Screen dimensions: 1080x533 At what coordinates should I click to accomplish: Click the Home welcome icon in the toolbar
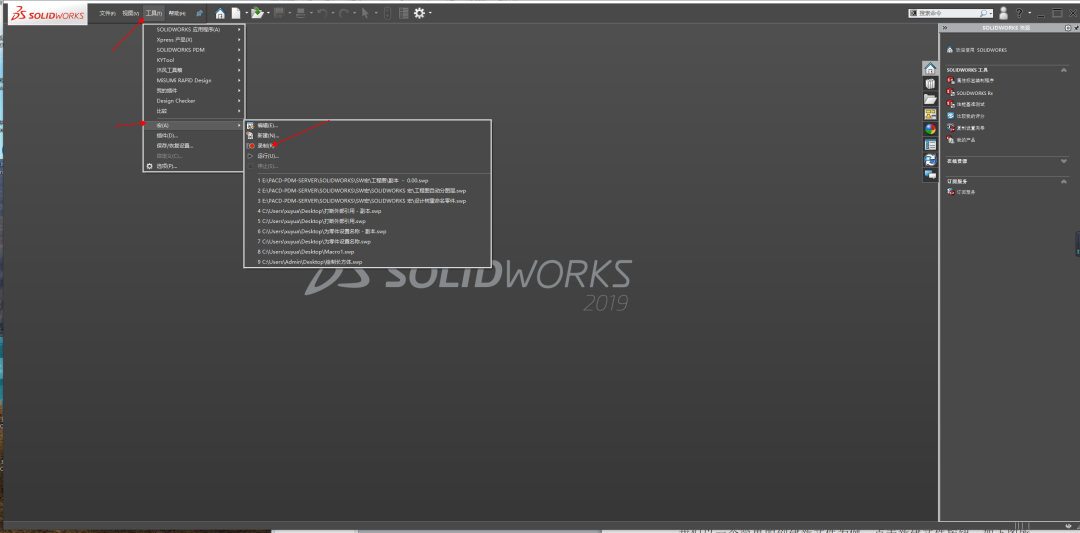[x=220, y=13]
